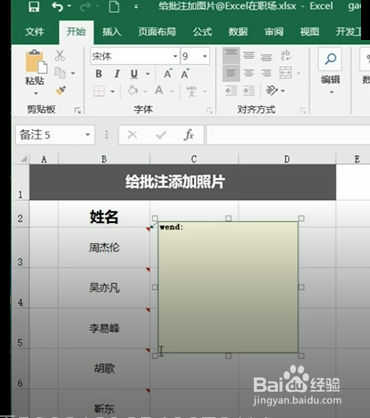Cancel entry with the X button
The height and width of the screenshot is (418, 370).
(132, 135)
